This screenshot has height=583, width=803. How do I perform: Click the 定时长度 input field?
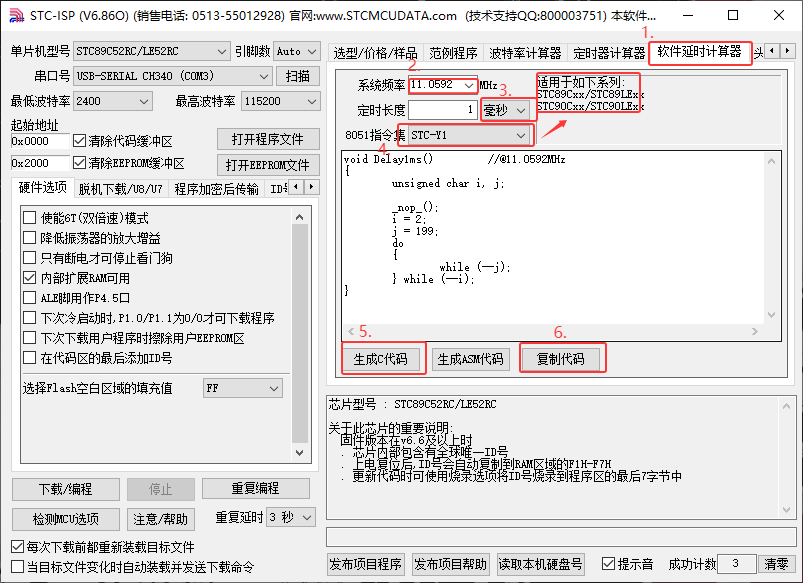[x=443, y=110]
